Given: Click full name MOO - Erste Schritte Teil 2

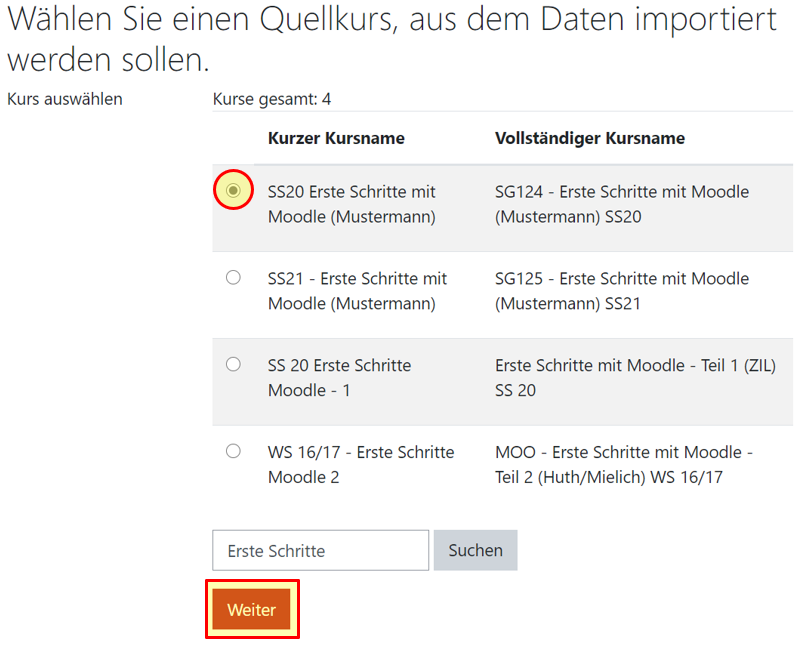Looking at the screenshot, I should pos(624,465).
